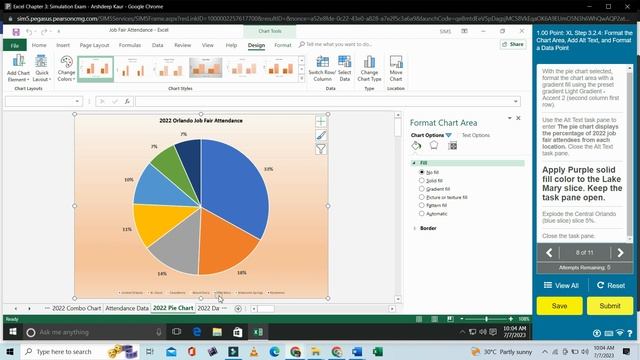Switch to the Formulas ribbon tab
Screen dimensions: 640x360
[130, 45]
